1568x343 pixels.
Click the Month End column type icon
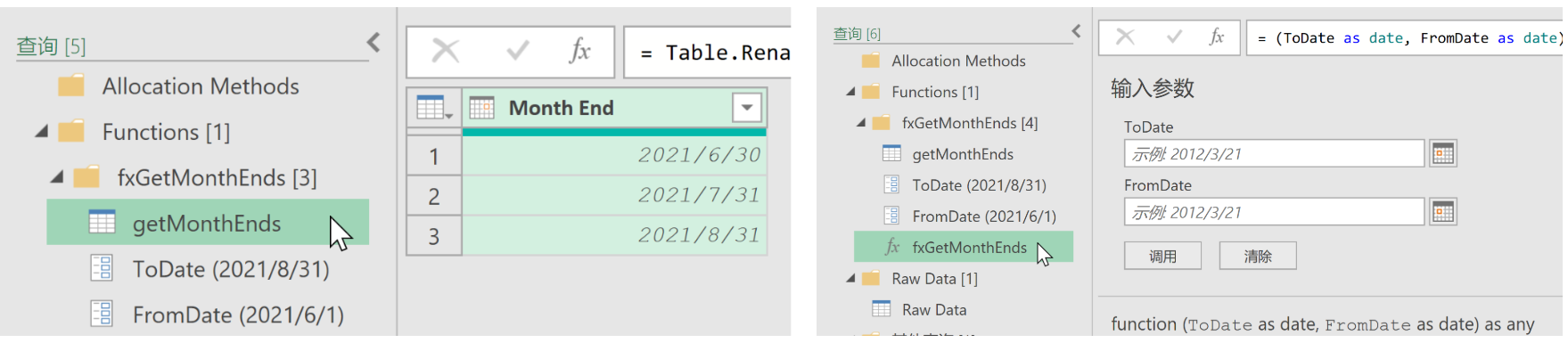tap(481, 109)
